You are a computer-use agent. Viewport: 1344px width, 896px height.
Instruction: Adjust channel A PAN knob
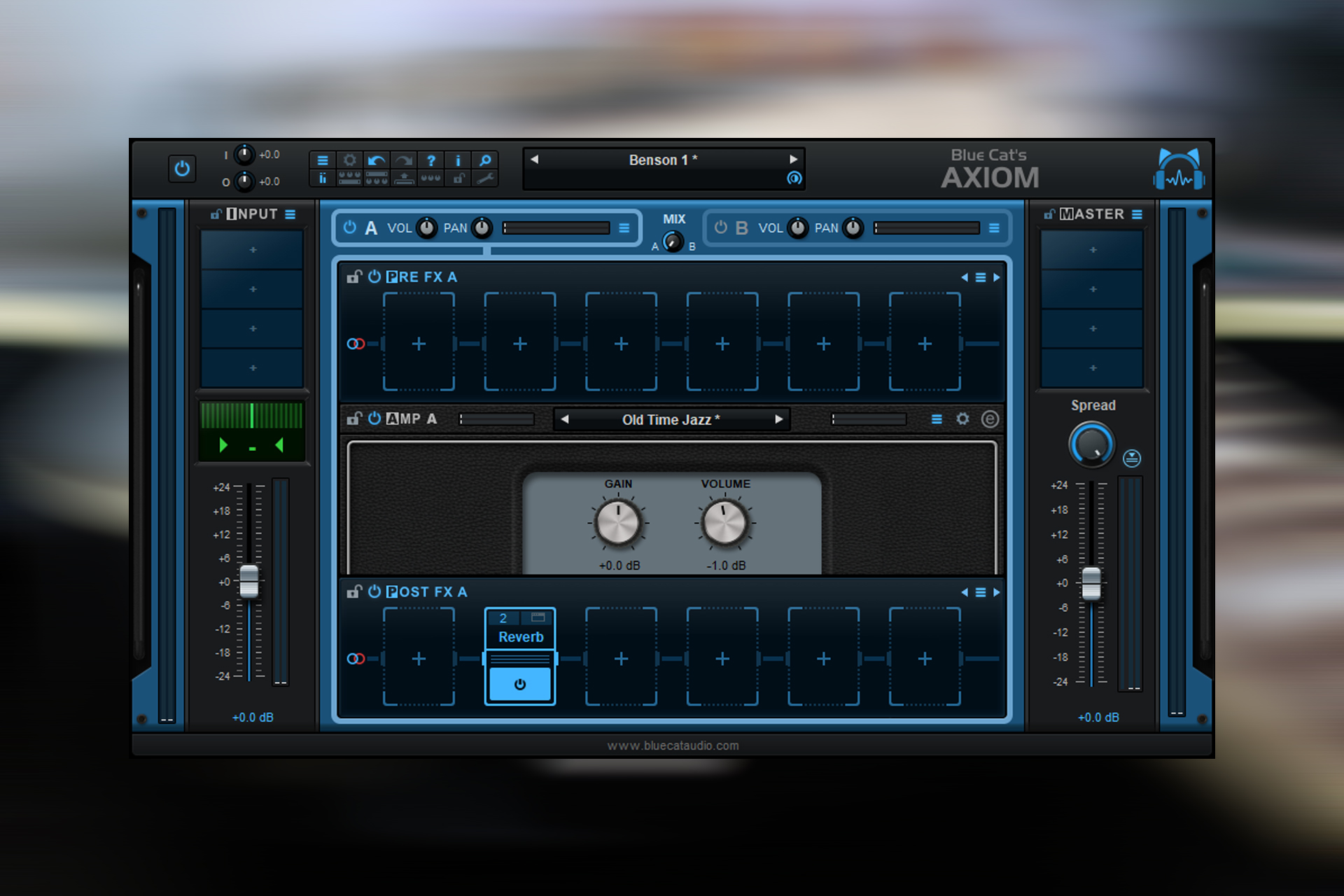[482, 227]
